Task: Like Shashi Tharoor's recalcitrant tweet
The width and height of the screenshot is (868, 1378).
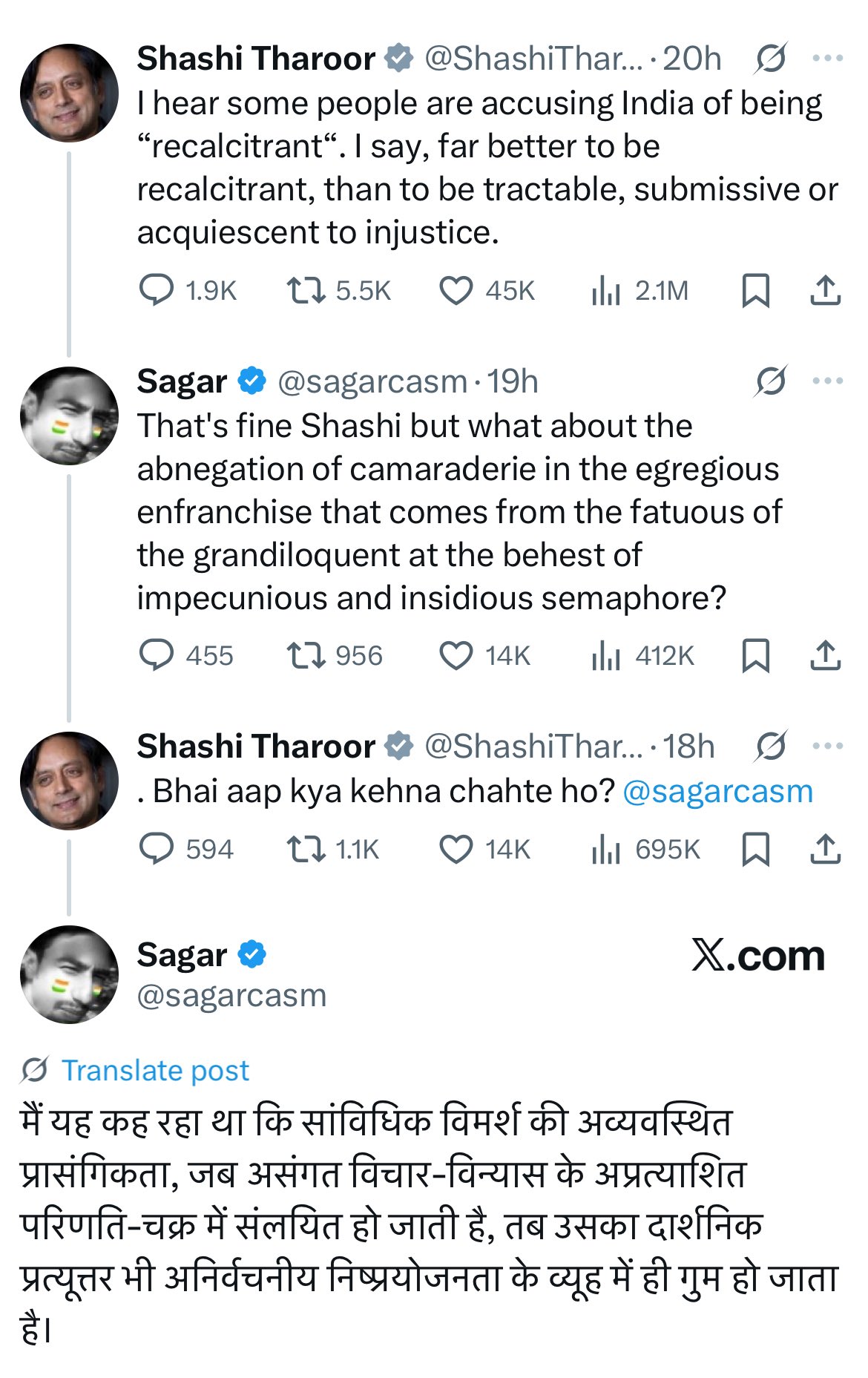Action: tap(458, 291)
